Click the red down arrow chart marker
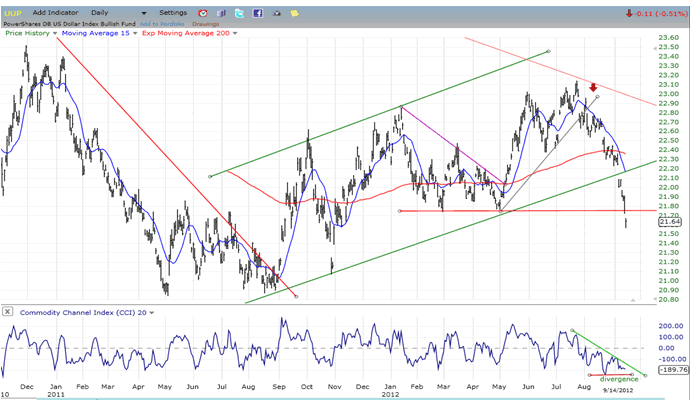690x414 pixels. pos(593,88)
